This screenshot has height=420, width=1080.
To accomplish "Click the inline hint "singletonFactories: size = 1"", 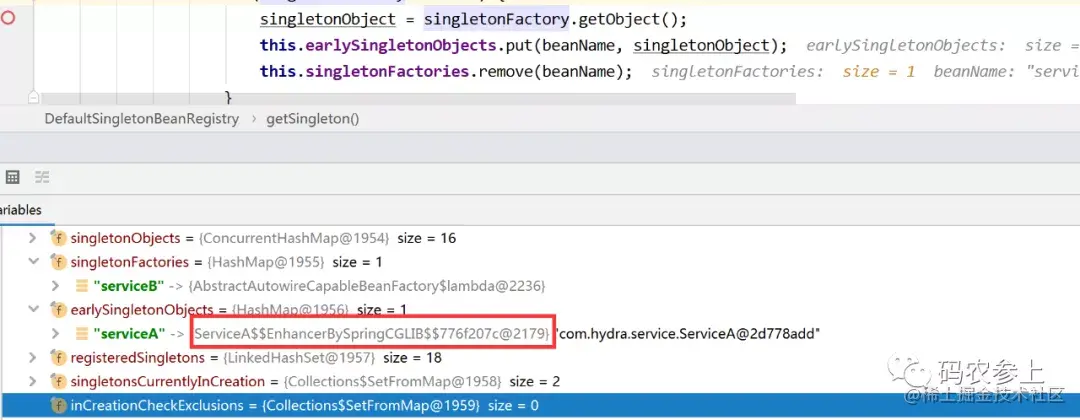I will 783,72.
